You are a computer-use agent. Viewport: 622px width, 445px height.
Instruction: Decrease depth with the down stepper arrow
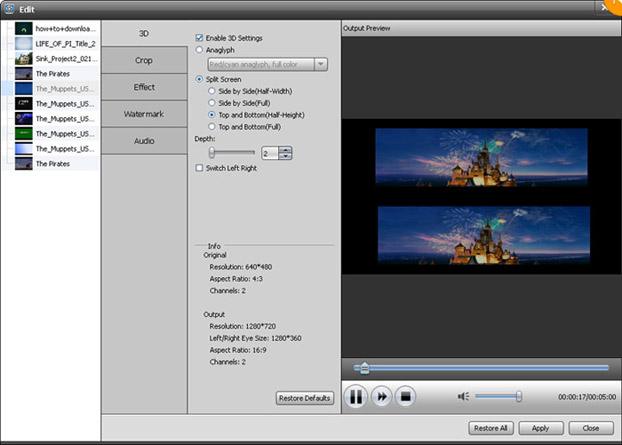point(285,156)
